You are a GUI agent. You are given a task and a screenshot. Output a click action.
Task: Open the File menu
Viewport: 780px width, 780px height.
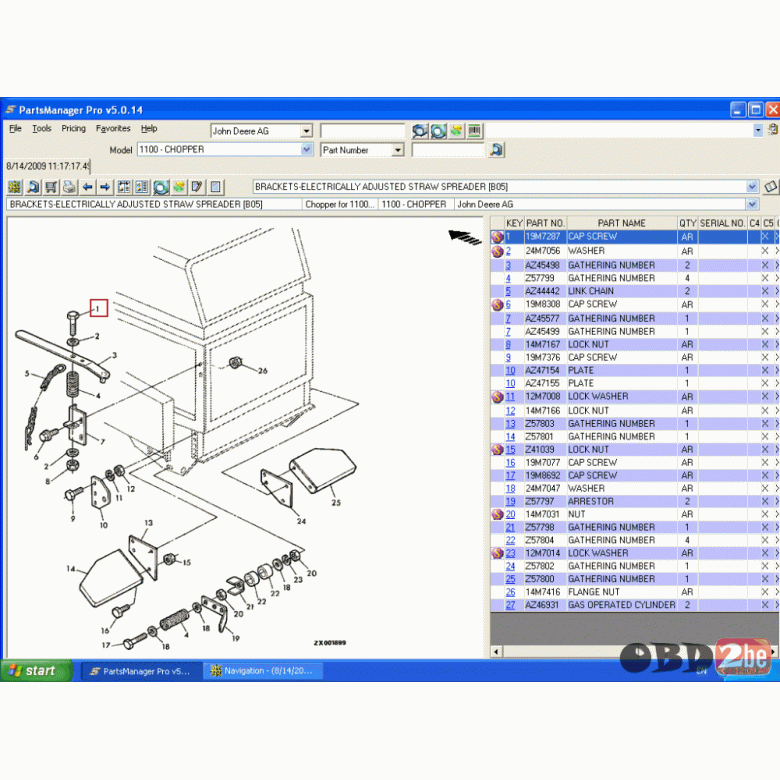(x=15, y=128)
